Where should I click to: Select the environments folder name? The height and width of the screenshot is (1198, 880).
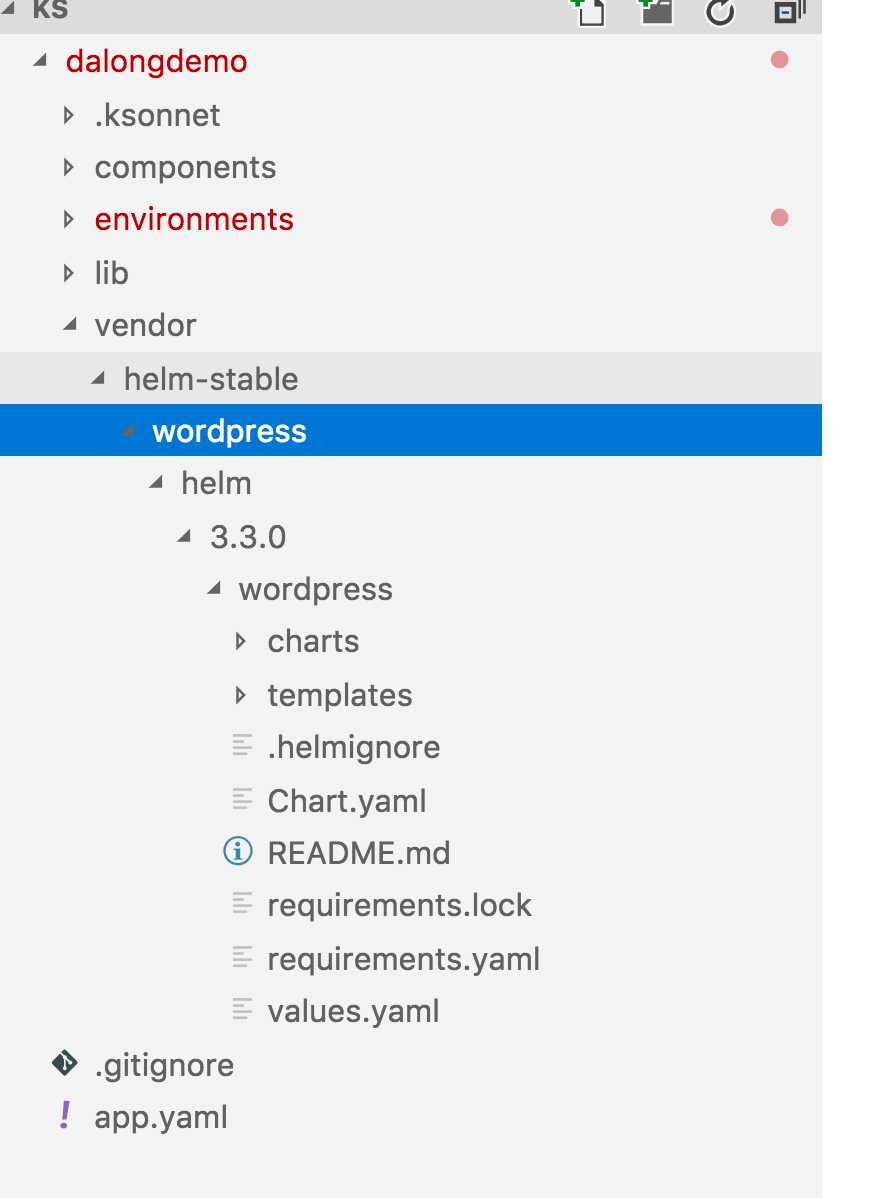tap(194, 219)
